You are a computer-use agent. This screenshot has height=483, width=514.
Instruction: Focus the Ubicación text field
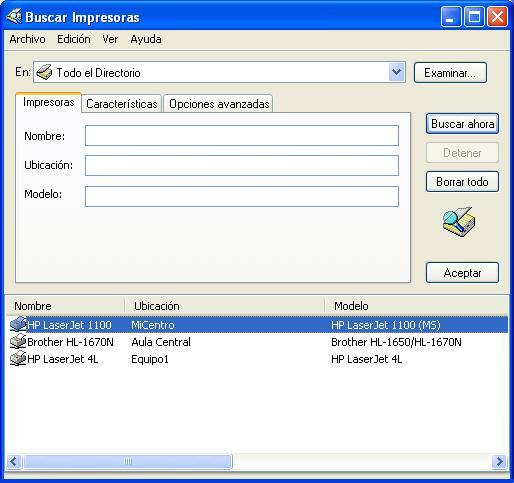[242, 165]
